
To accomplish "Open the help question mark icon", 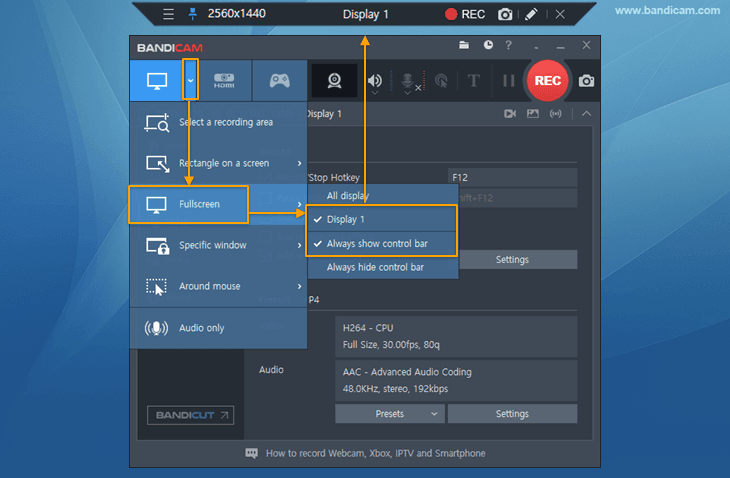I will (508, 45).
